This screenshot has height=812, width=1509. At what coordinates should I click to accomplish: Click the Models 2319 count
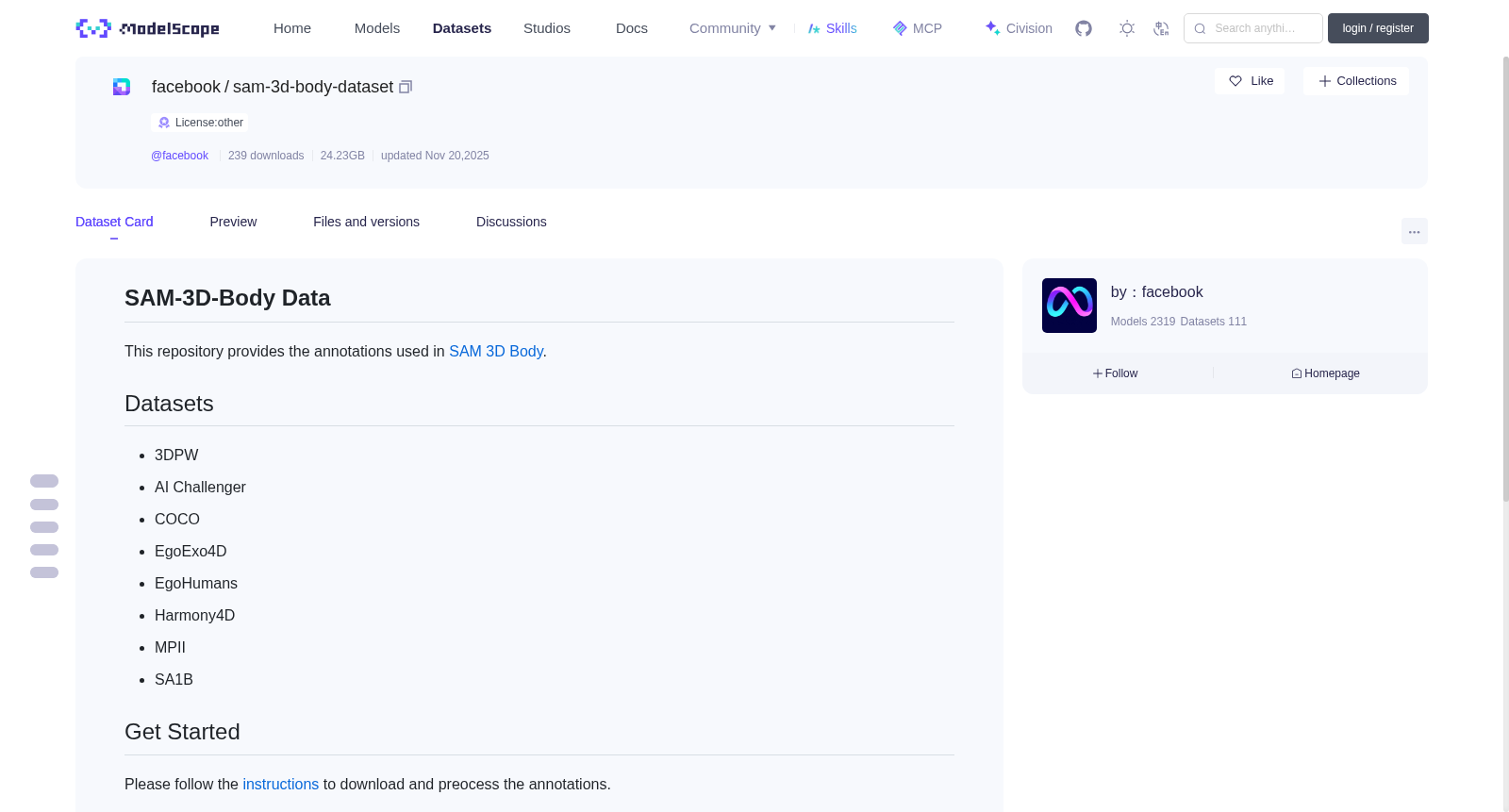coord(1143,322)
